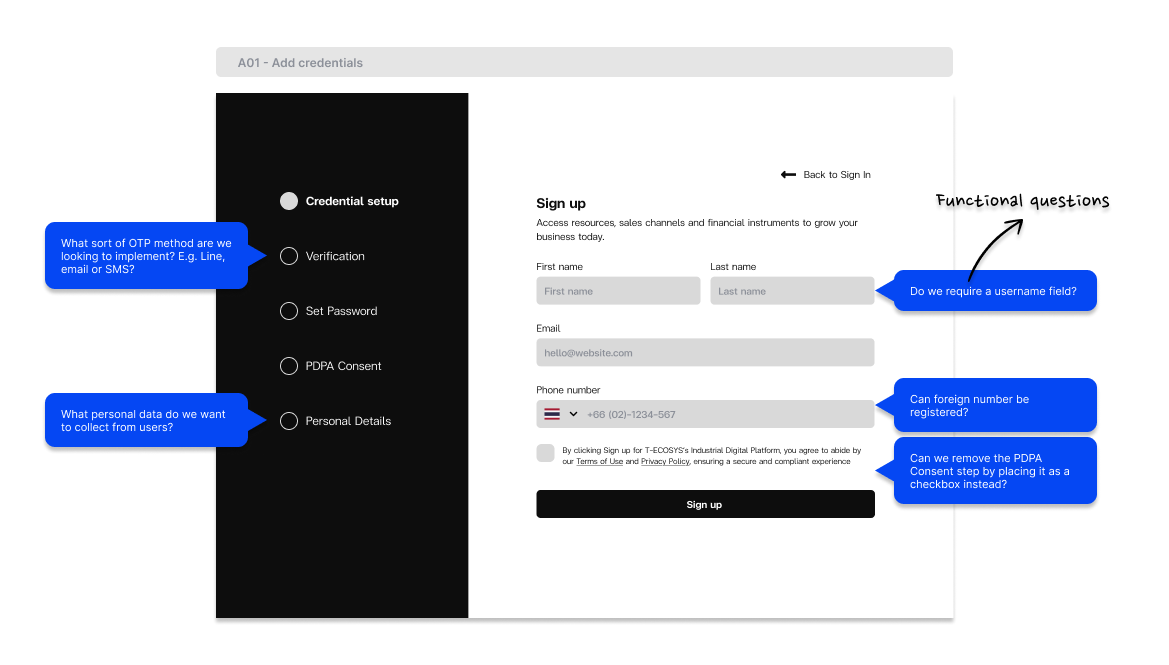This screenshot has width=1169, height=665.
Task: Open the Terms of Use link
Action: coord(599,462)
